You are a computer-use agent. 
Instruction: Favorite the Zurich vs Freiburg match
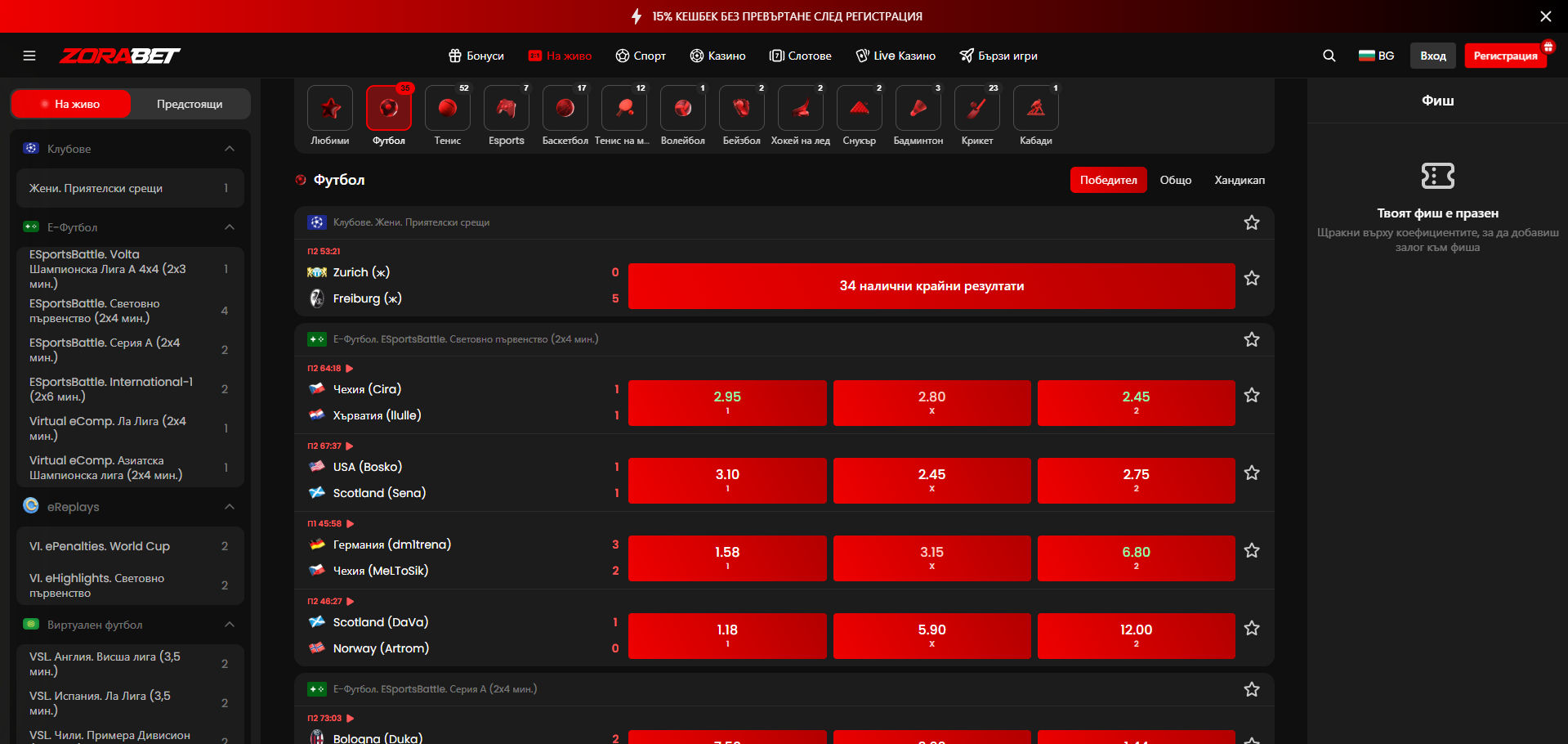pos(1252,279)
